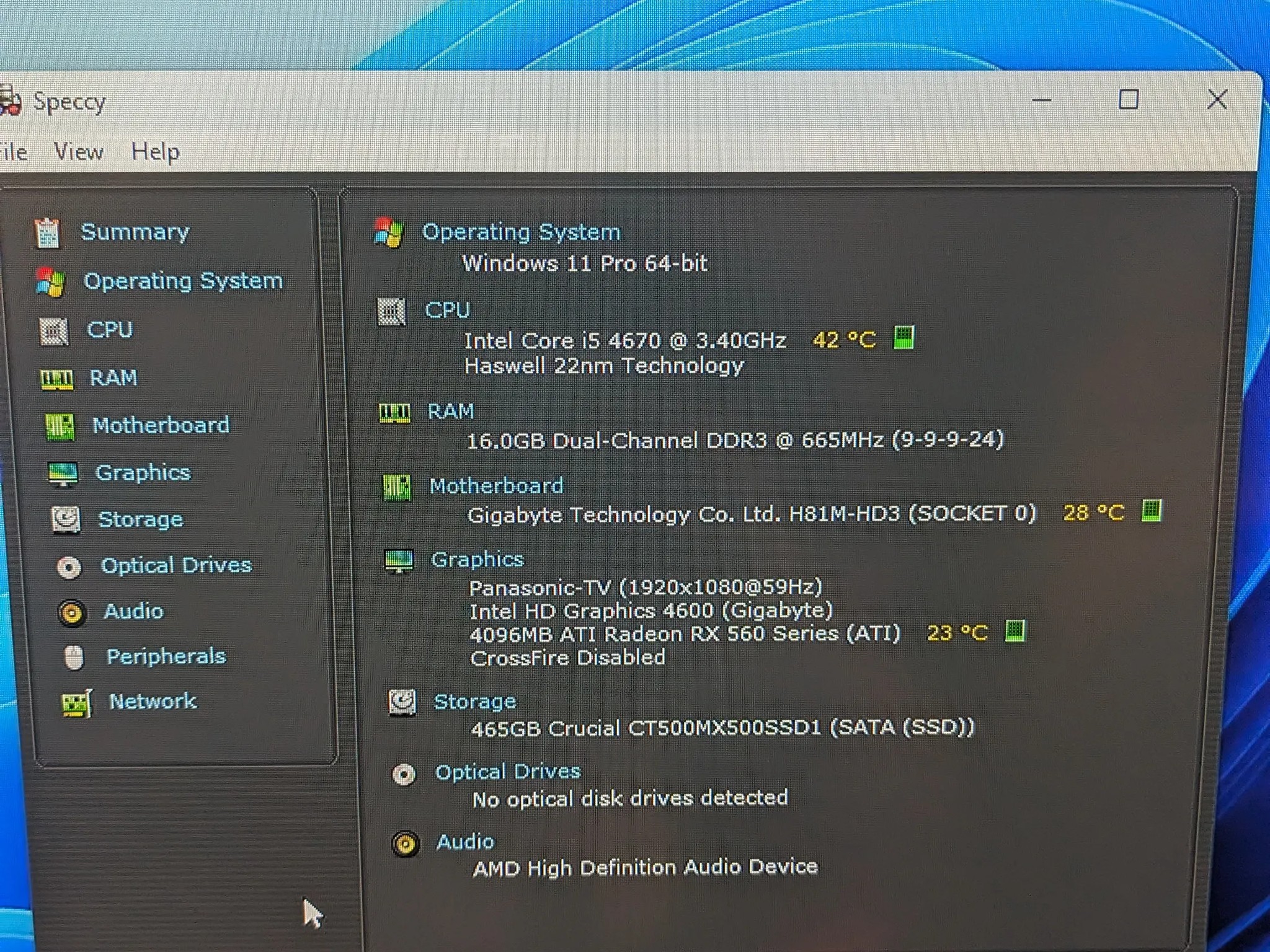Maximize the Speccy window
1270x952 pixels.
(x=1128, y=99)
